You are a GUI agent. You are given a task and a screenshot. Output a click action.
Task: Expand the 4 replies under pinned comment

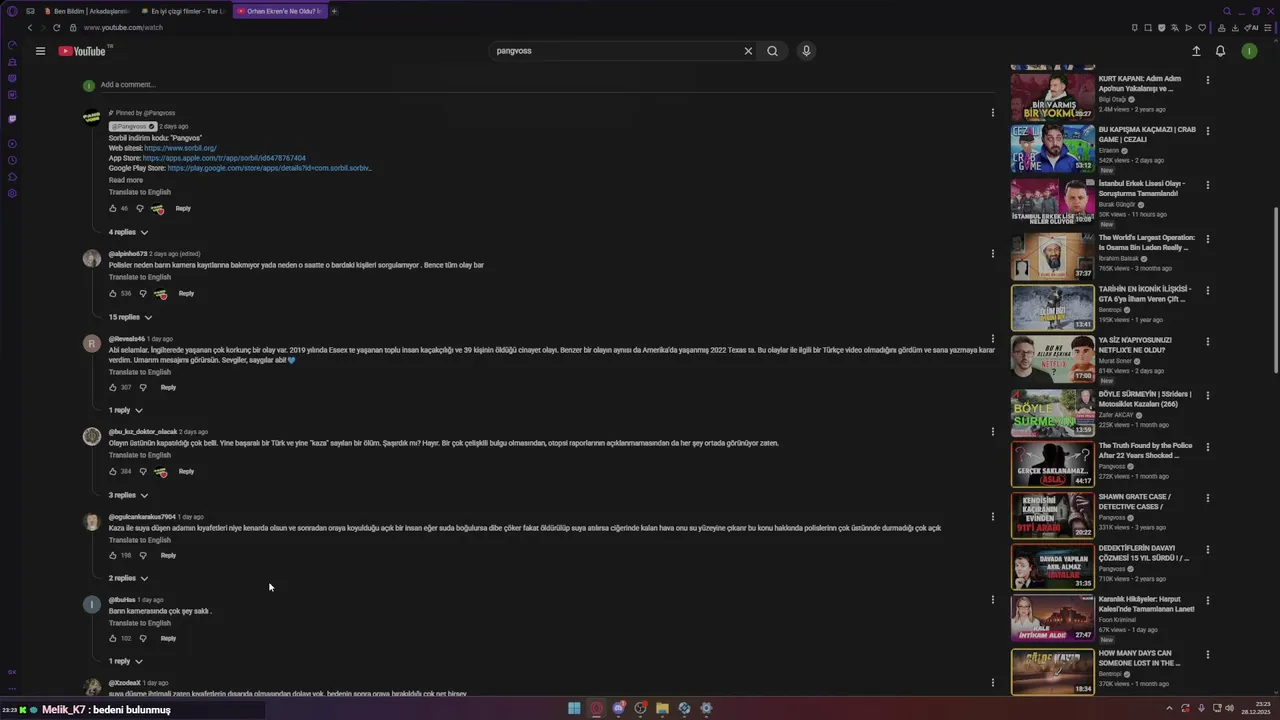(x=129, y=232)
